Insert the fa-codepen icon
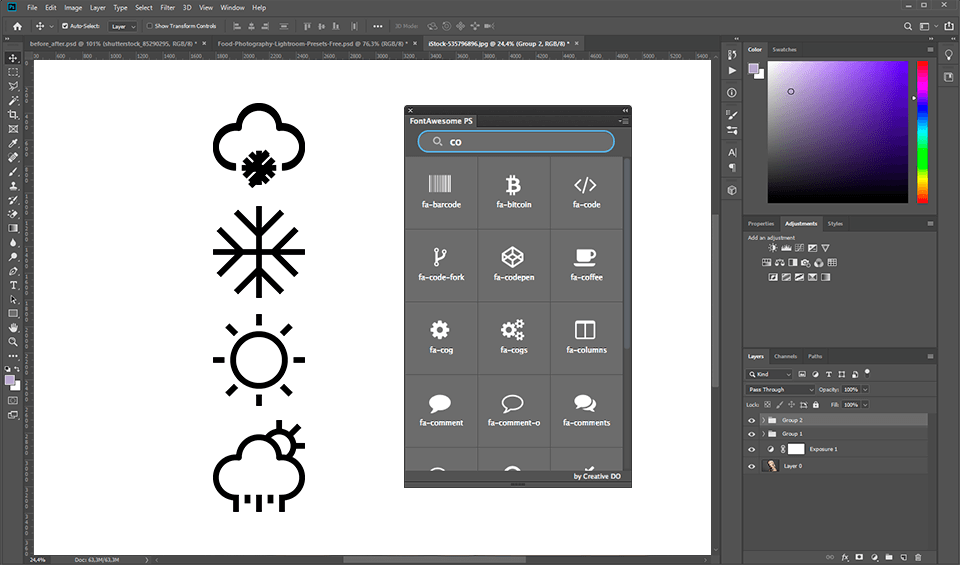The height and width of the screenshot is (565, 960). click(x=514, y=265)
